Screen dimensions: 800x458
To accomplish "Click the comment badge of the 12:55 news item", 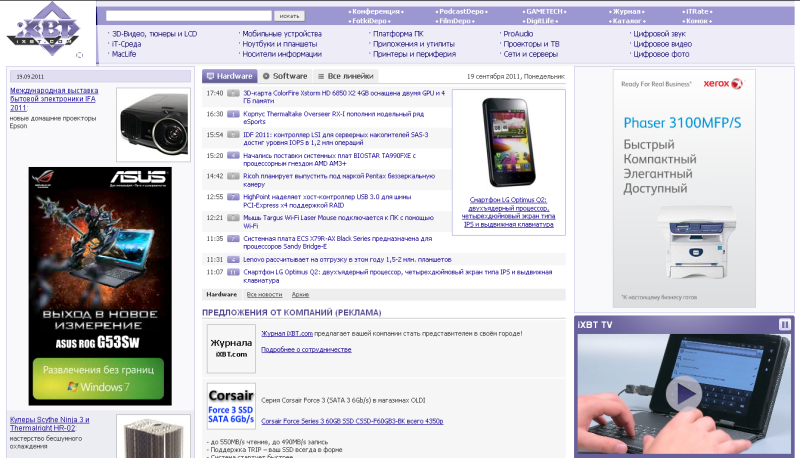I will (x=233, y=197).
